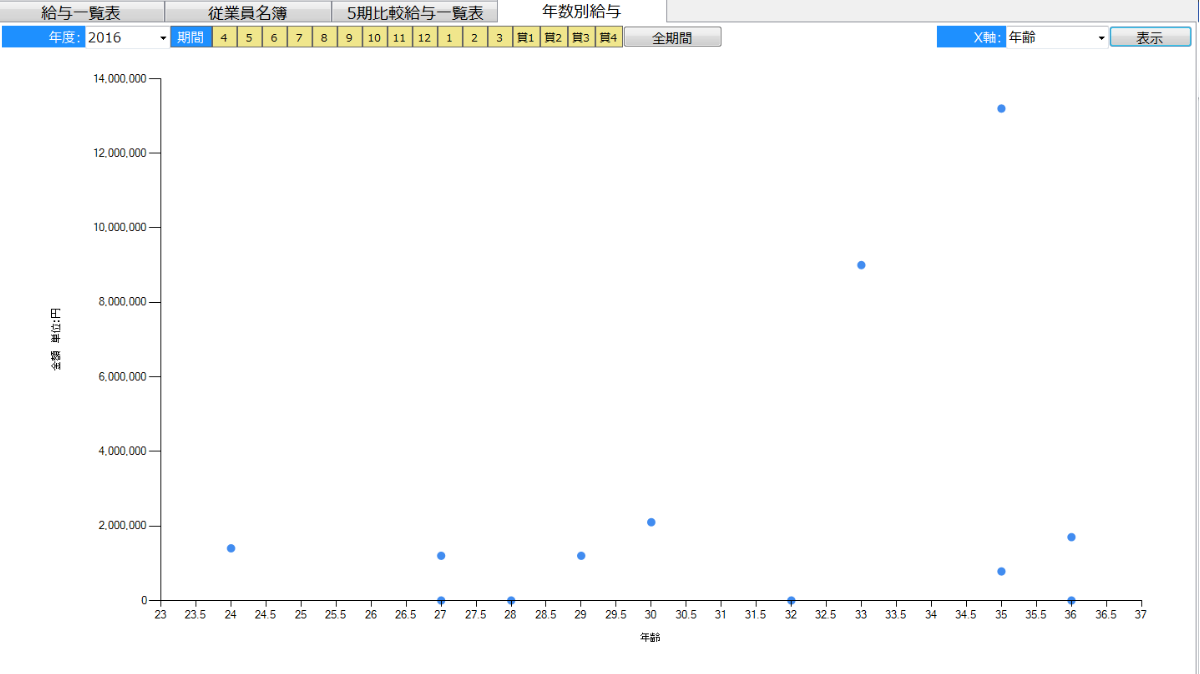Toggle month 10 period button
The image size is (1200, 674).
tap(374, 38)
